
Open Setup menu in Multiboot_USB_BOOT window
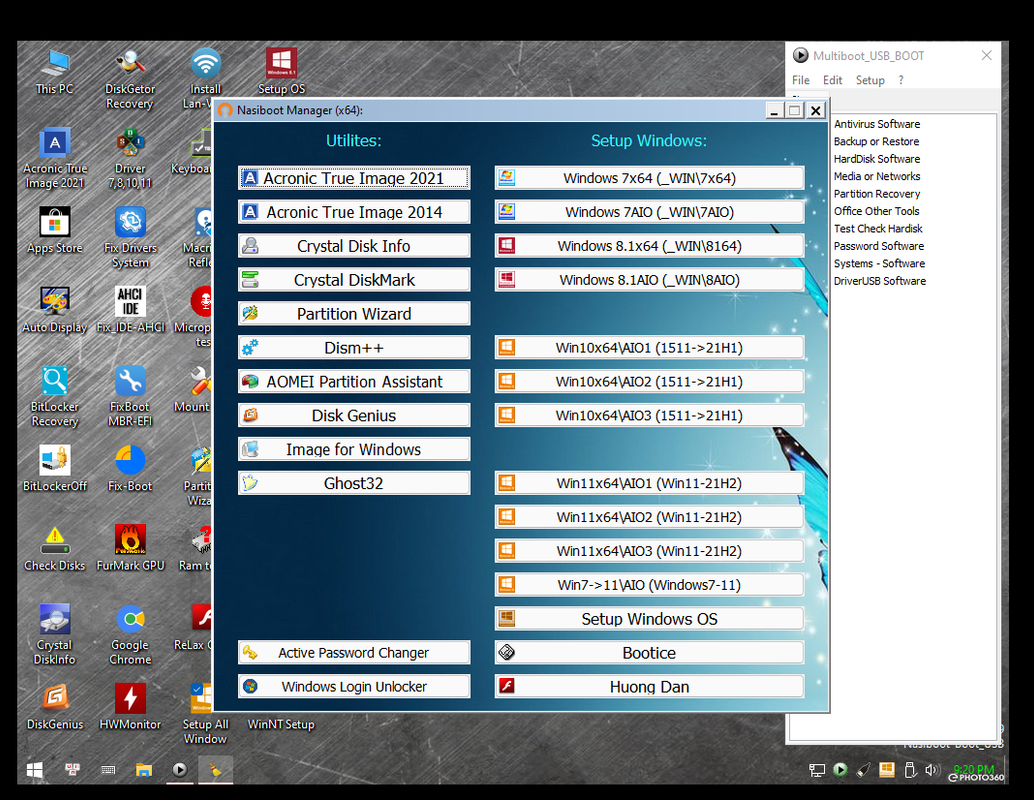click(870, 80)
